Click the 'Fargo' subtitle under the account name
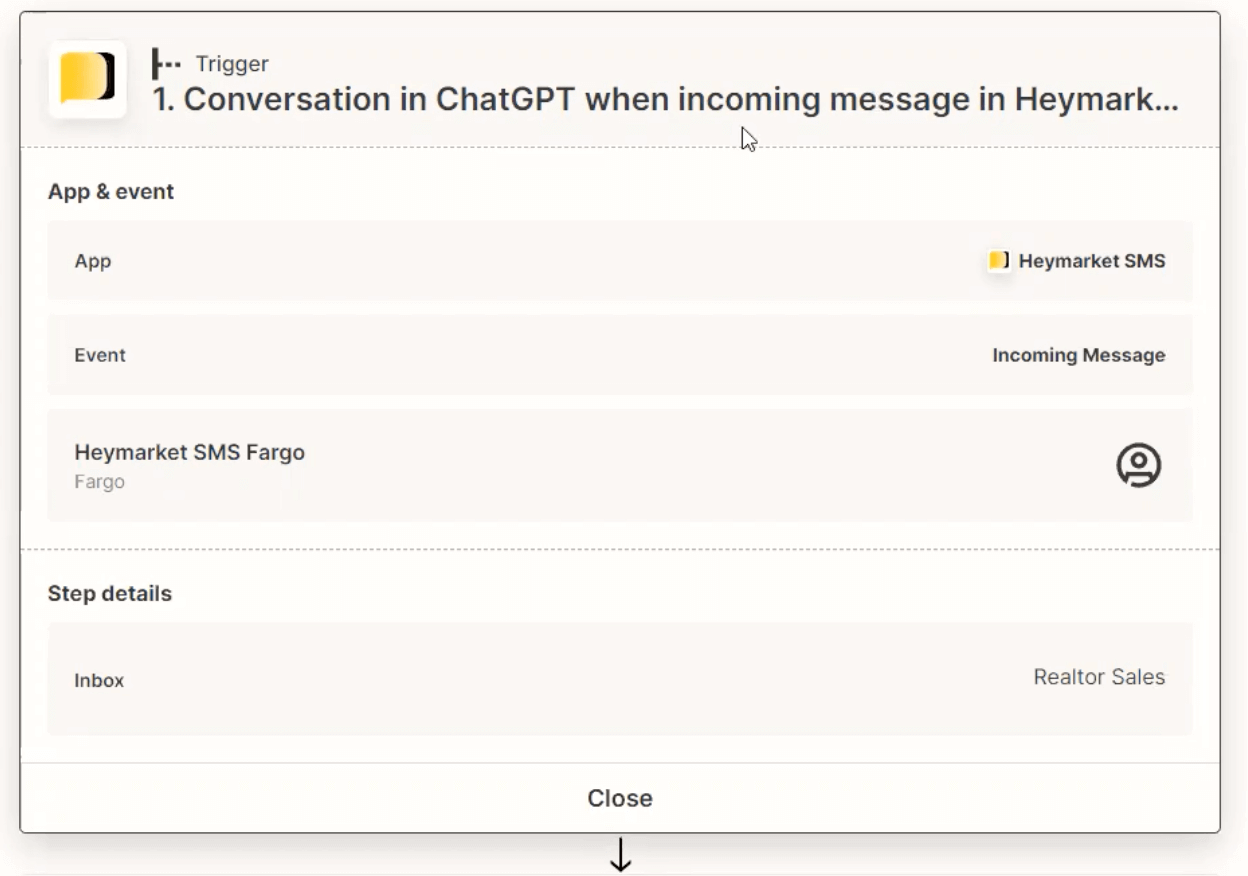 click(x=99, y=482)
